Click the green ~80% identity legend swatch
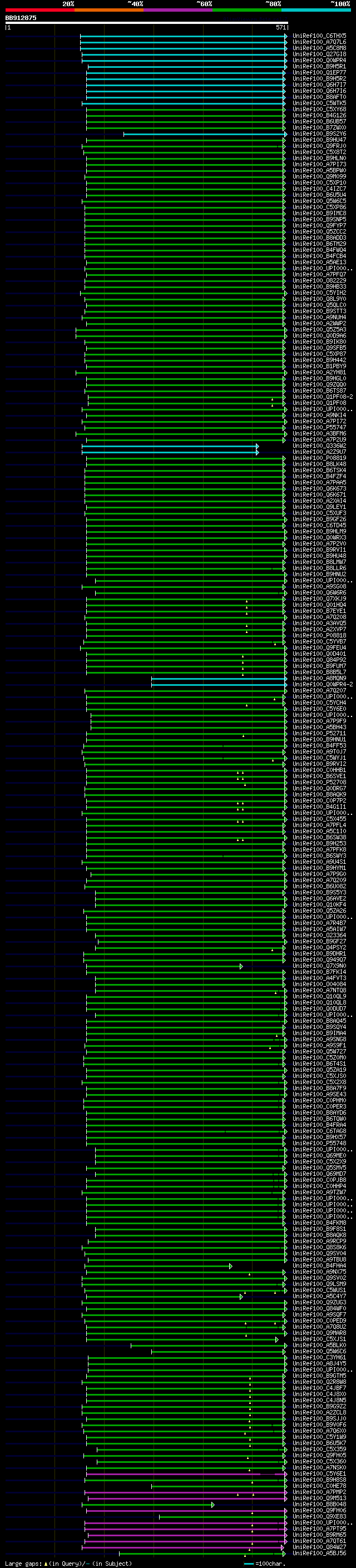Screen dimensions: 356x1568 tap(247, 10)
